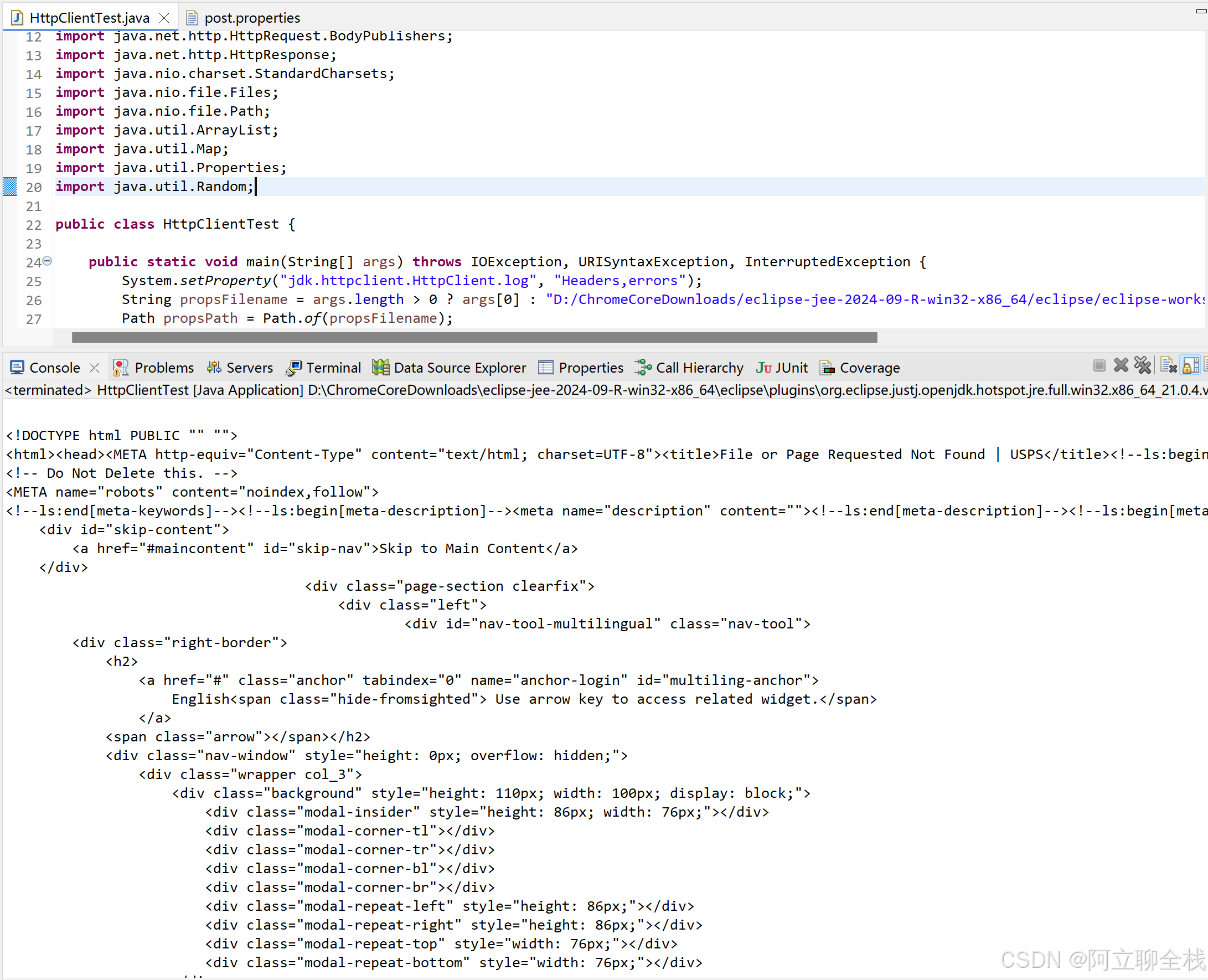This screenshot has width=1208, height=980.
Task: Collapse the main method fold at line 24
Action: (48, 261)
